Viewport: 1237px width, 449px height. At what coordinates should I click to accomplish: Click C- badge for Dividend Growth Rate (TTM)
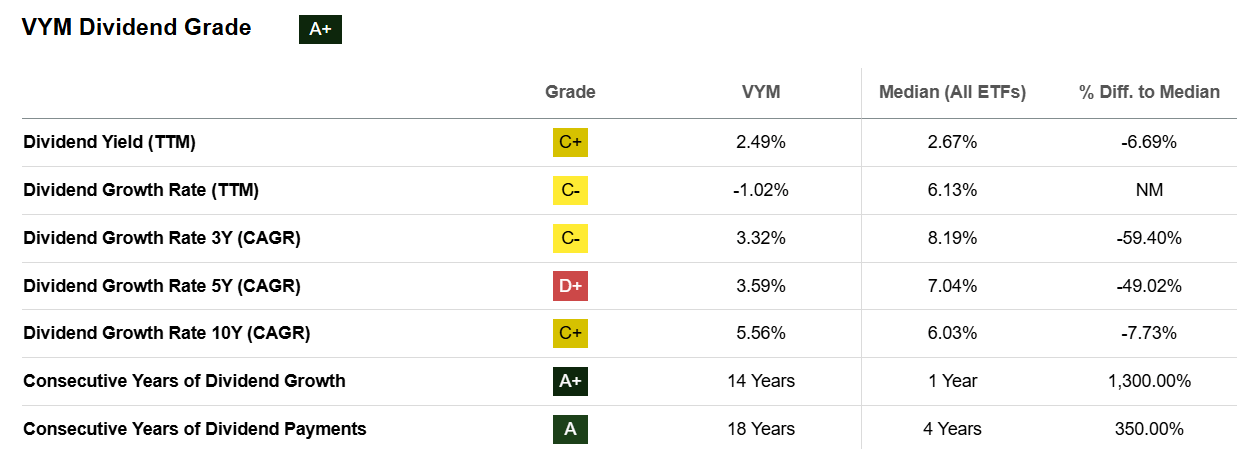pyautogui.click(x=570, y=190)
